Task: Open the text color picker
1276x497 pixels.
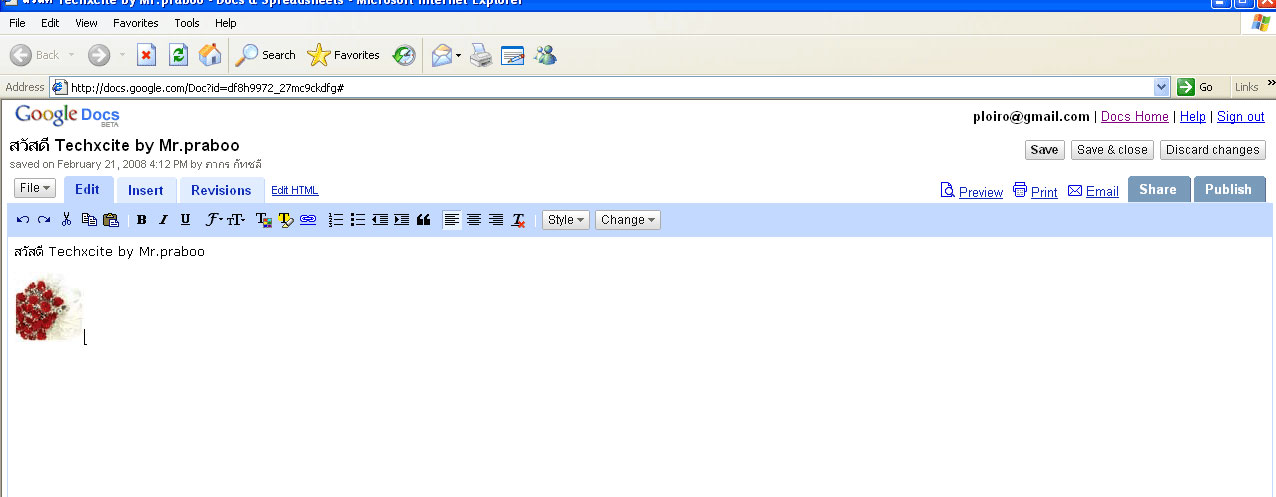Action: point(263,220)
